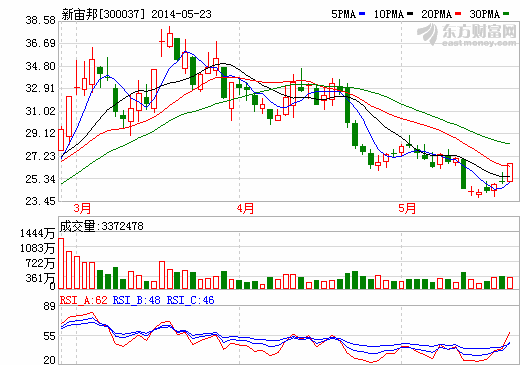
Task: Click the RSI_A:62 indicator label
Action: tap(84, 300)
